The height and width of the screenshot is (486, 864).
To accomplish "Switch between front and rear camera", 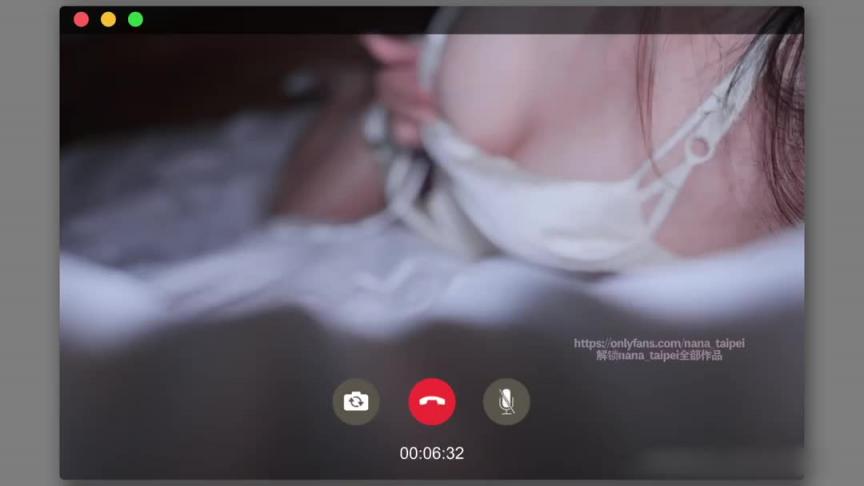I will tap(356, 402).
